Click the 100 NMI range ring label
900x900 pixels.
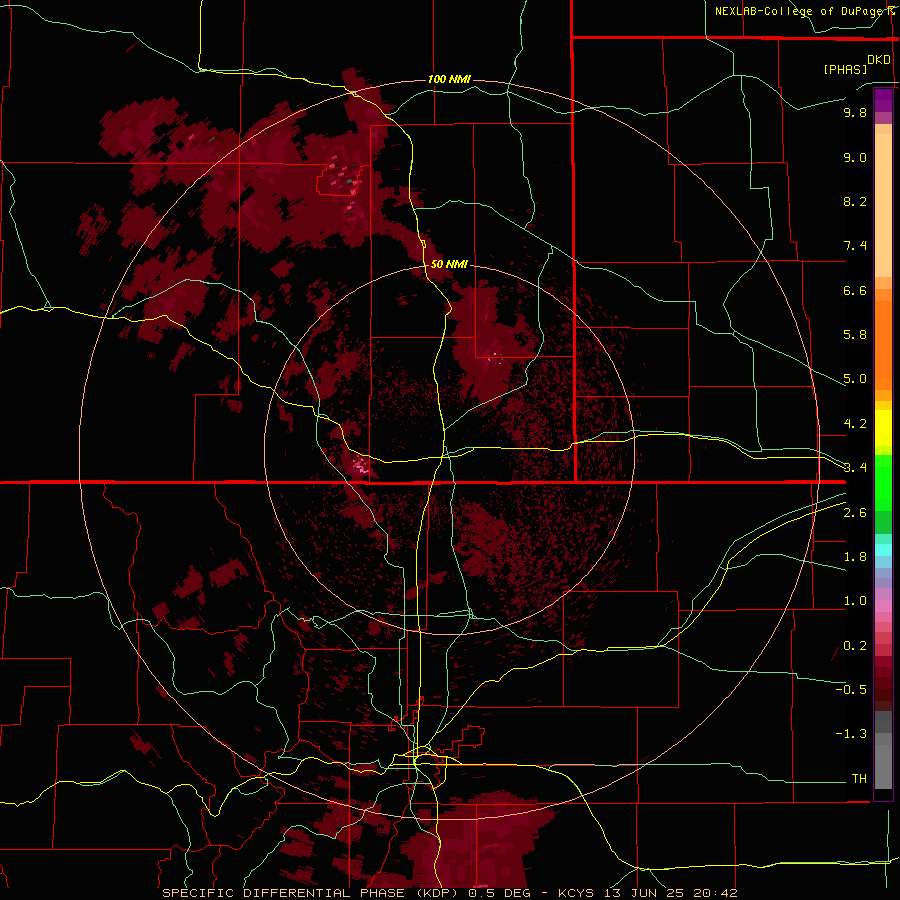click(449, 79)
